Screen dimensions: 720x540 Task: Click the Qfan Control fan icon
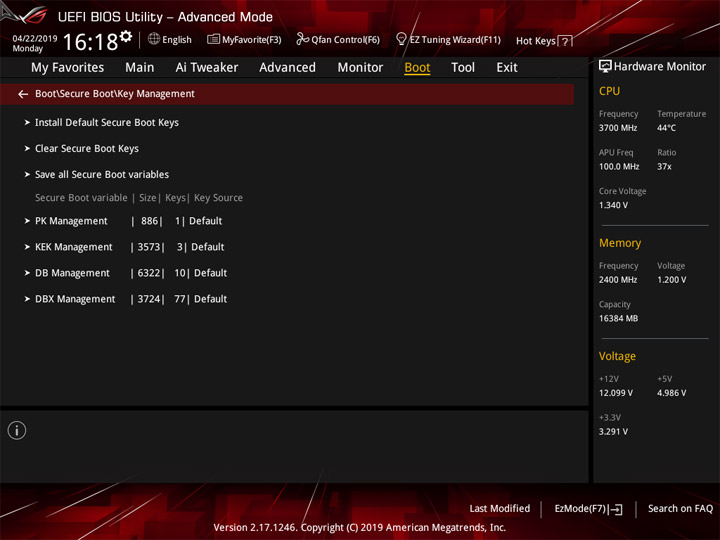(x=302, y=39)
